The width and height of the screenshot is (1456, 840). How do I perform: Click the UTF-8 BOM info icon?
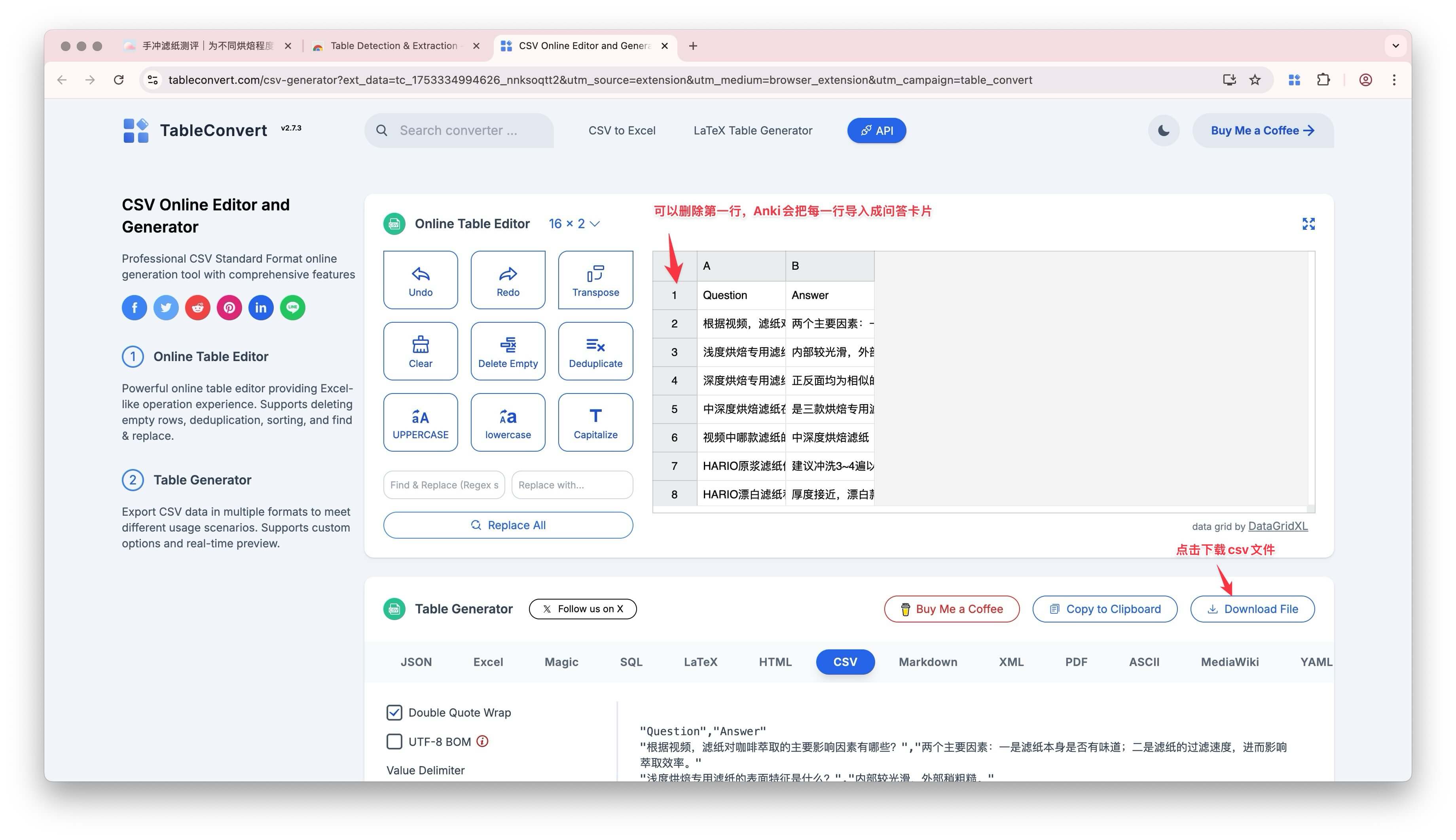point(482,742)
